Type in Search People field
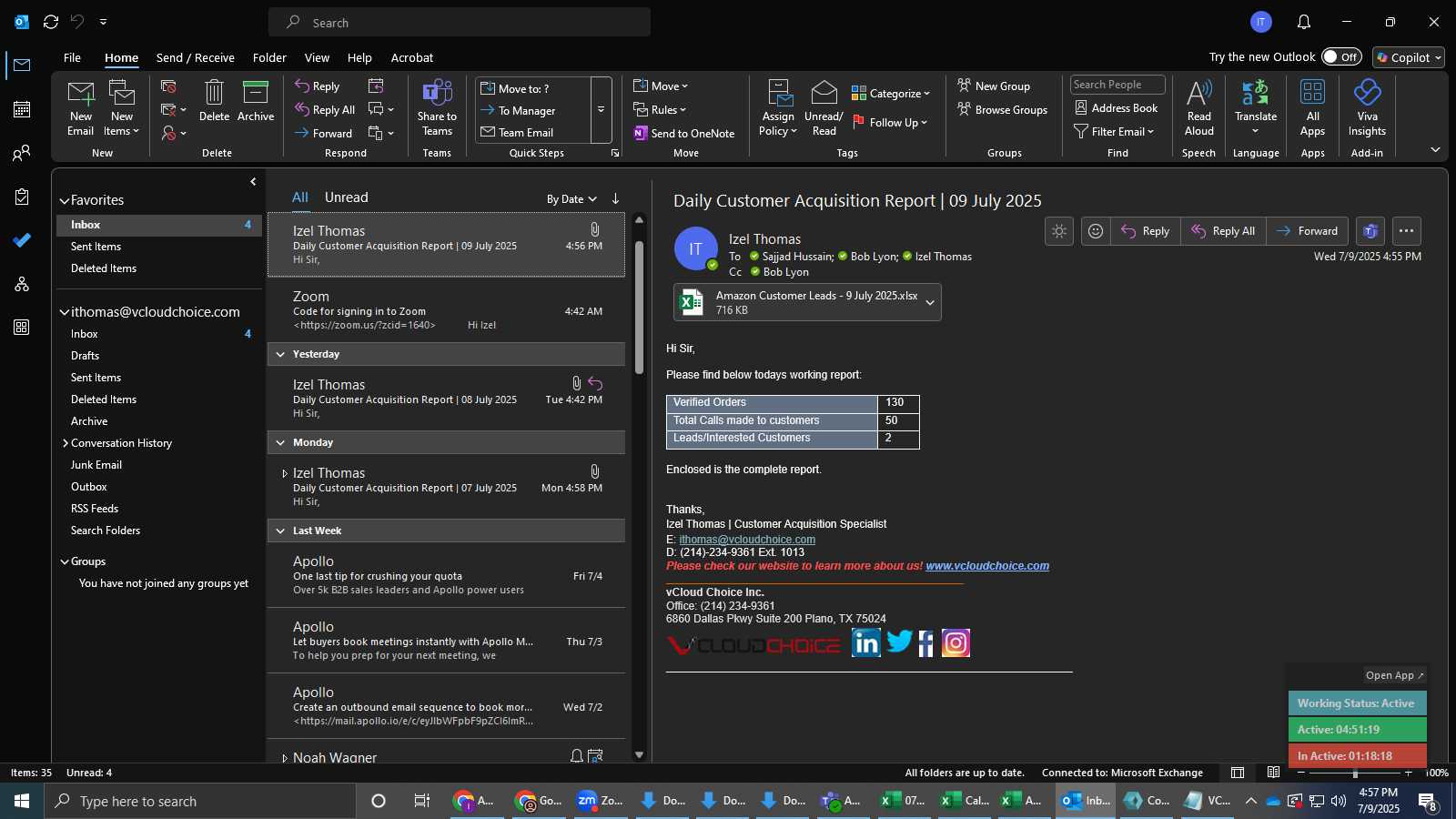 pyautogui.click(x=1117, y=85)
